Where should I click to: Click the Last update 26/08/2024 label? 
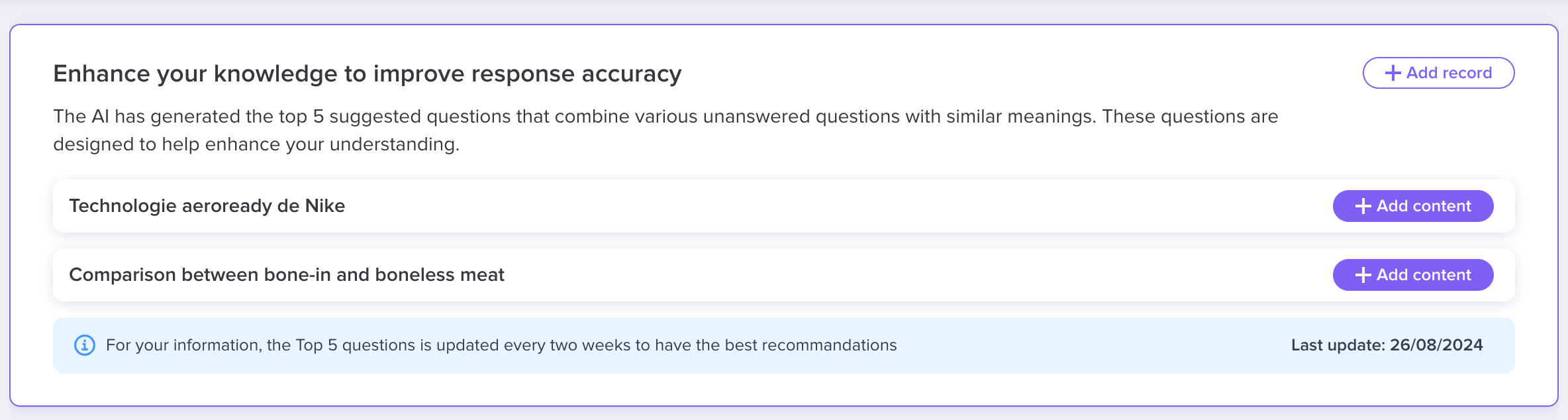pyautogui.click(x=1387, y=345)
